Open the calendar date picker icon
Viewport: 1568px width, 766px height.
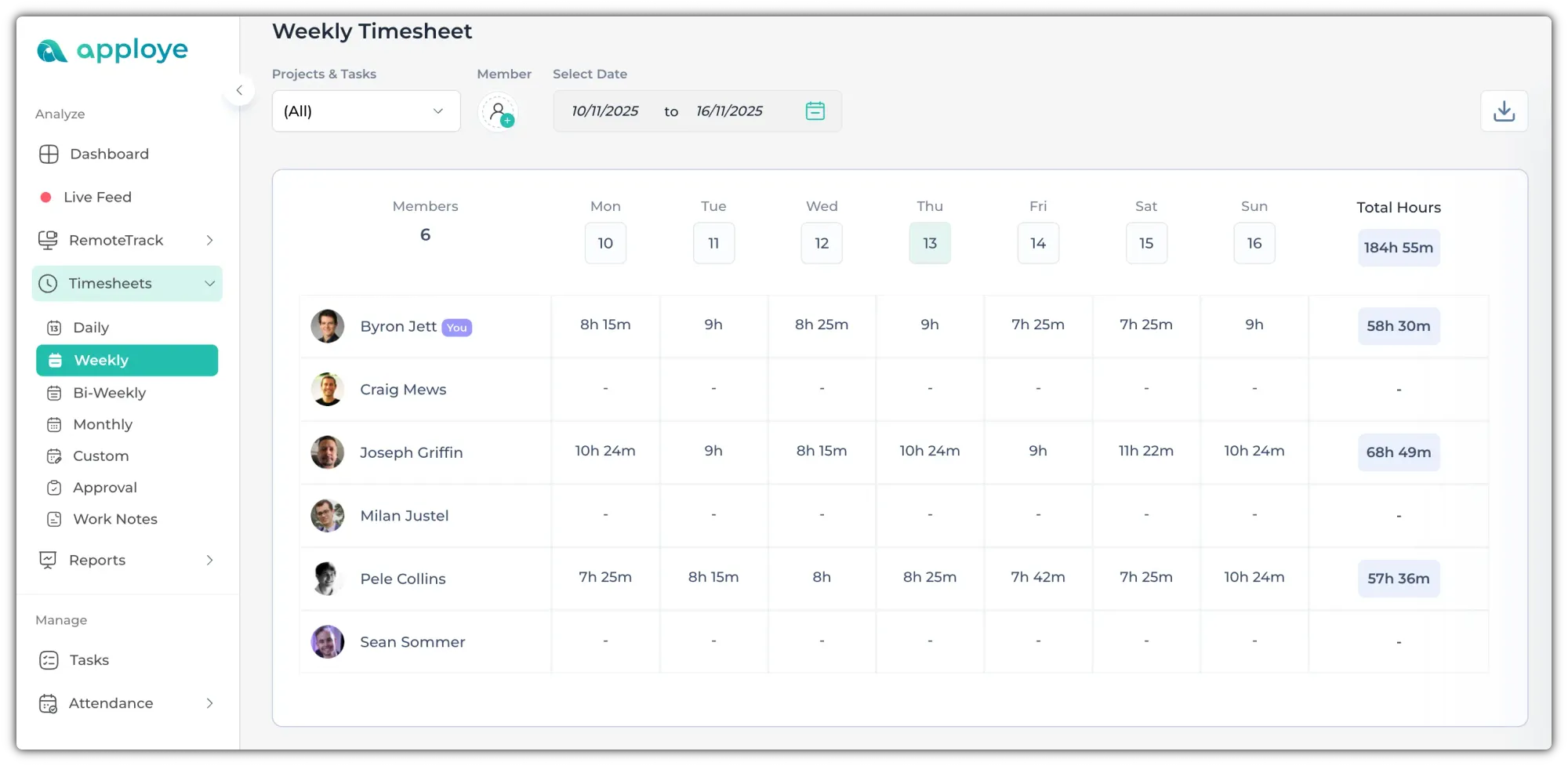click(x=815, y=111)
